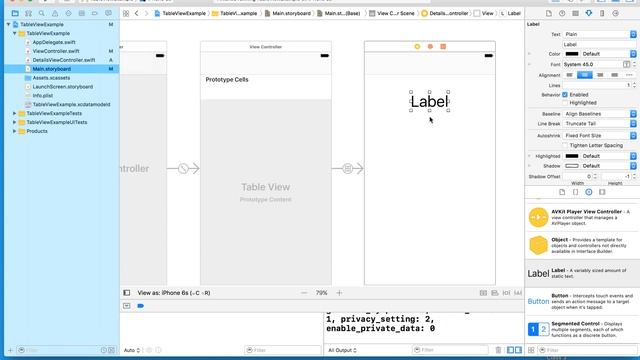Show the Media library

(602, 192)
